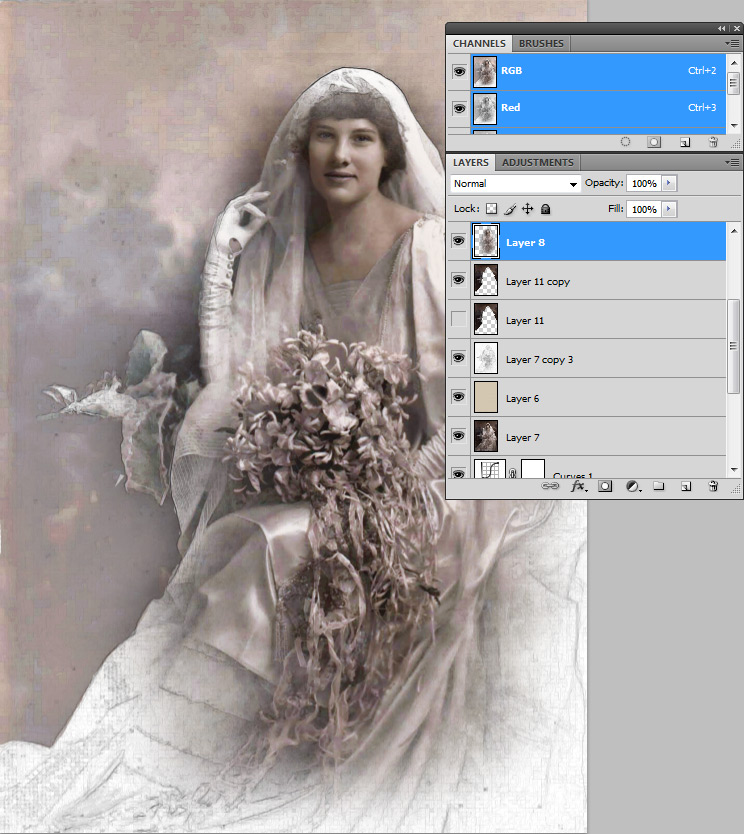Switch to the Channels tab
Image resolution: width=744 pixels, height=834 pixels.
[x=479, y=43]
